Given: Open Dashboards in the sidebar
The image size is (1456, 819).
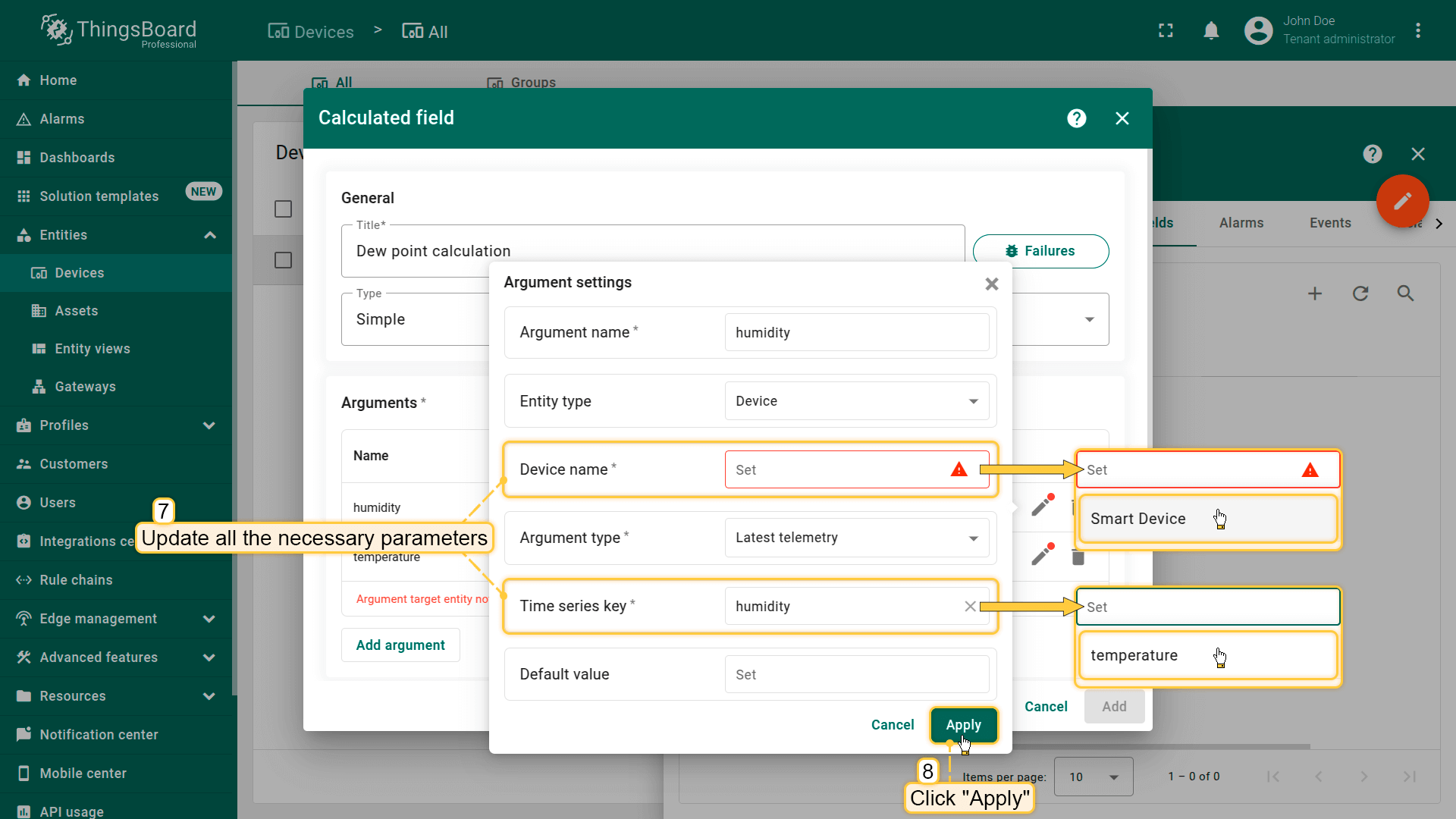Looking at the screenshot, I should 77,158.
